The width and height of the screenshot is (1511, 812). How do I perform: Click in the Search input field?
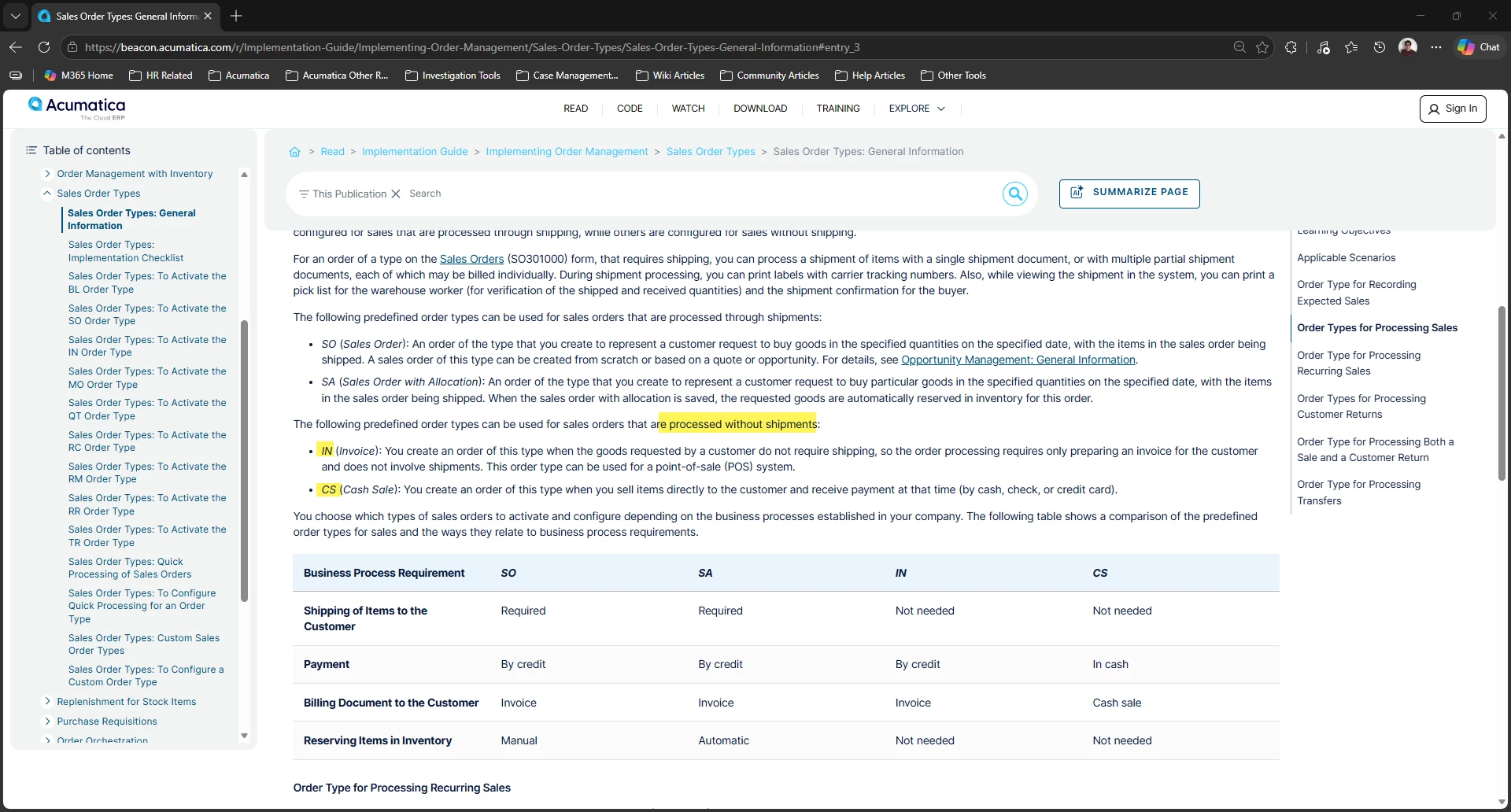[700, 194]
